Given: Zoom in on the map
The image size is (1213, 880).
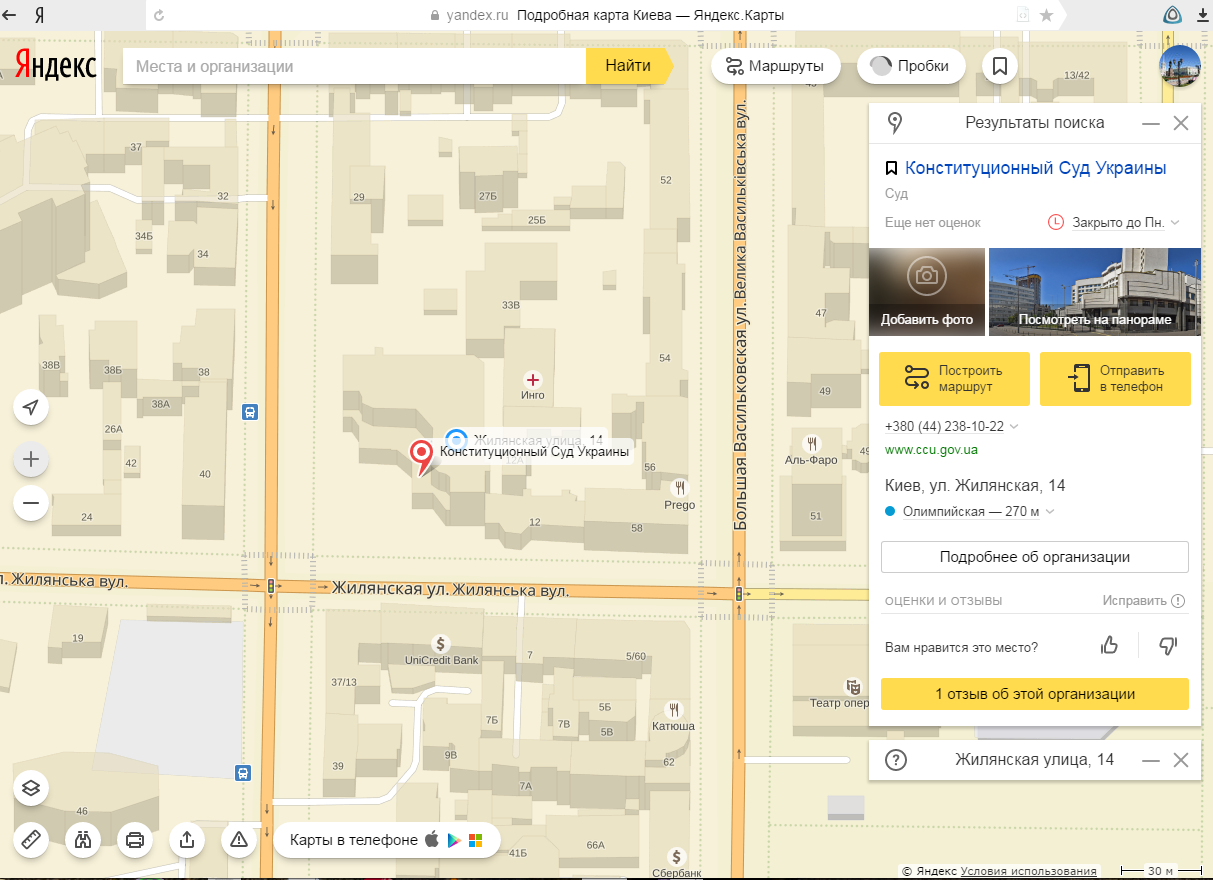Looking at the screenshot, I should (x=31, y=459).
